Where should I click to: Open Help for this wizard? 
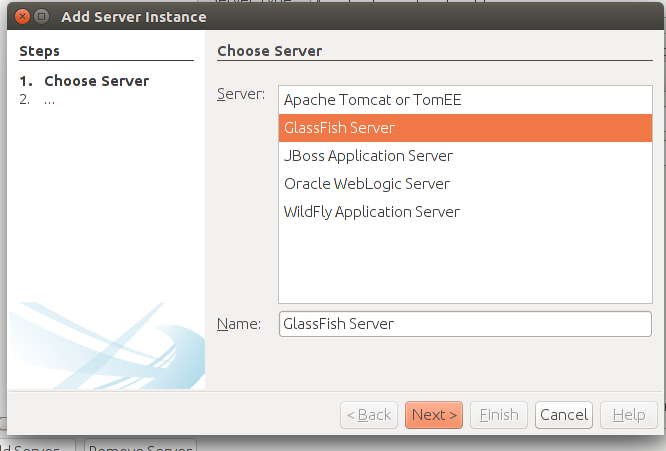629,415
